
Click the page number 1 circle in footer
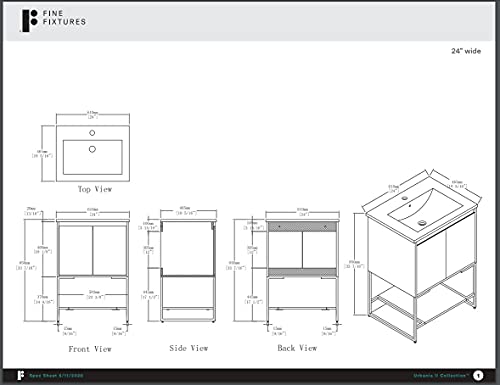coord(478,376)
